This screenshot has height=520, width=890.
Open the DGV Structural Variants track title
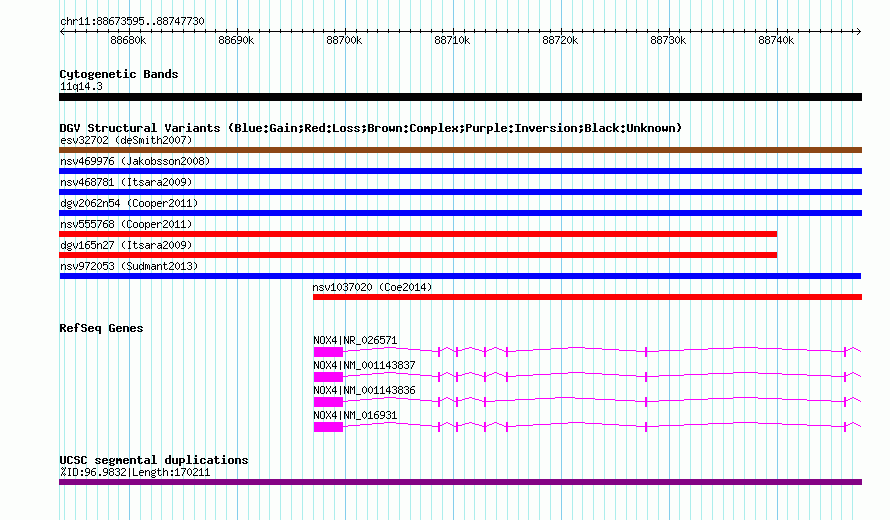coord(371,128)
